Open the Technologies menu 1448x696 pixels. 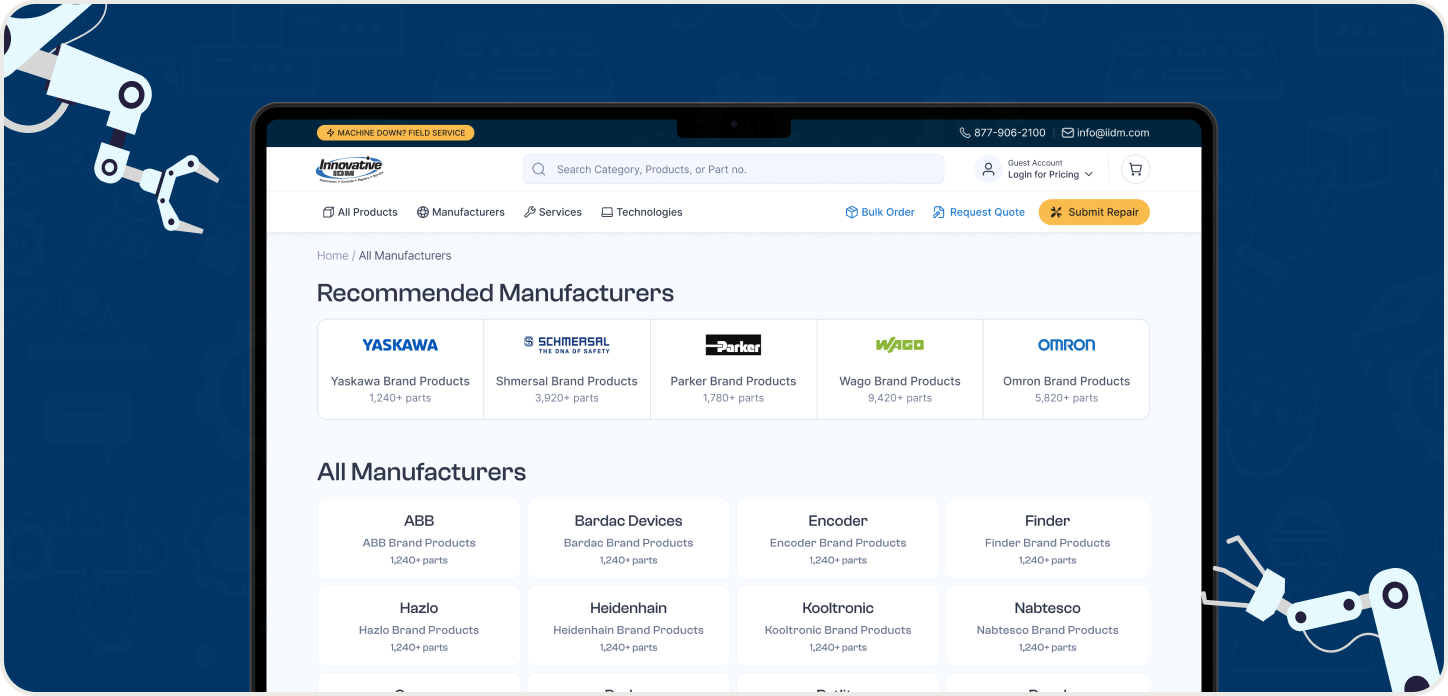point(642,212)
